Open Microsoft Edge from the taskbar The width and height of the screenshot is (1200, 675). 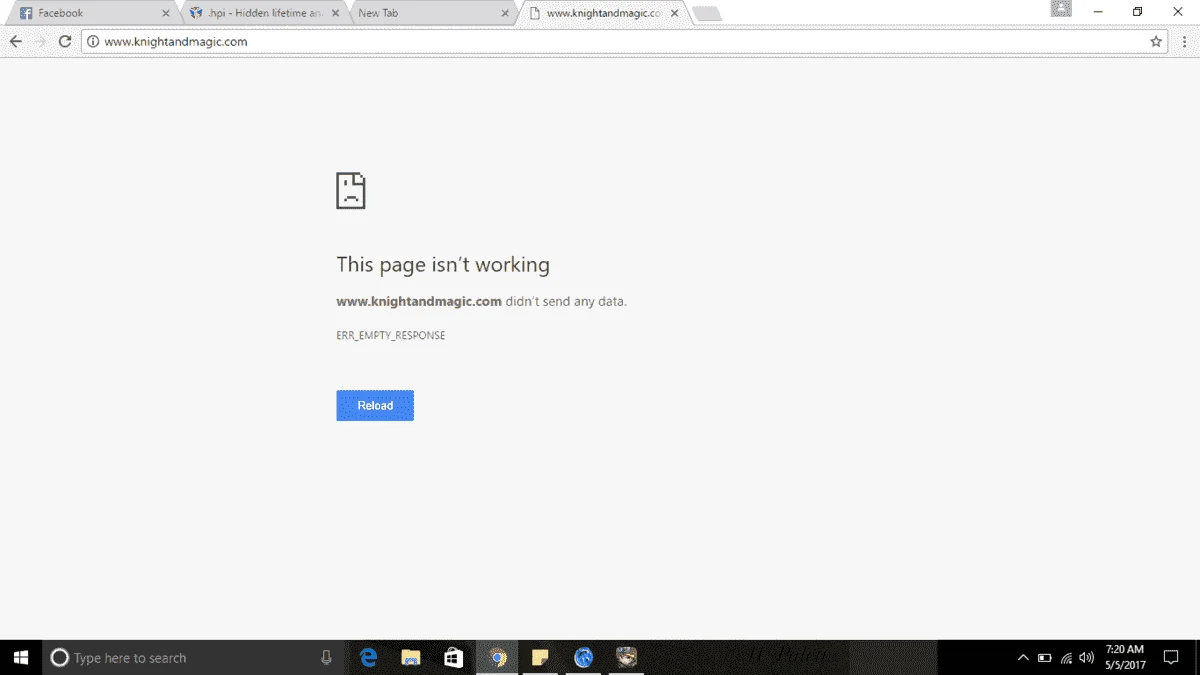coord(369,657)
